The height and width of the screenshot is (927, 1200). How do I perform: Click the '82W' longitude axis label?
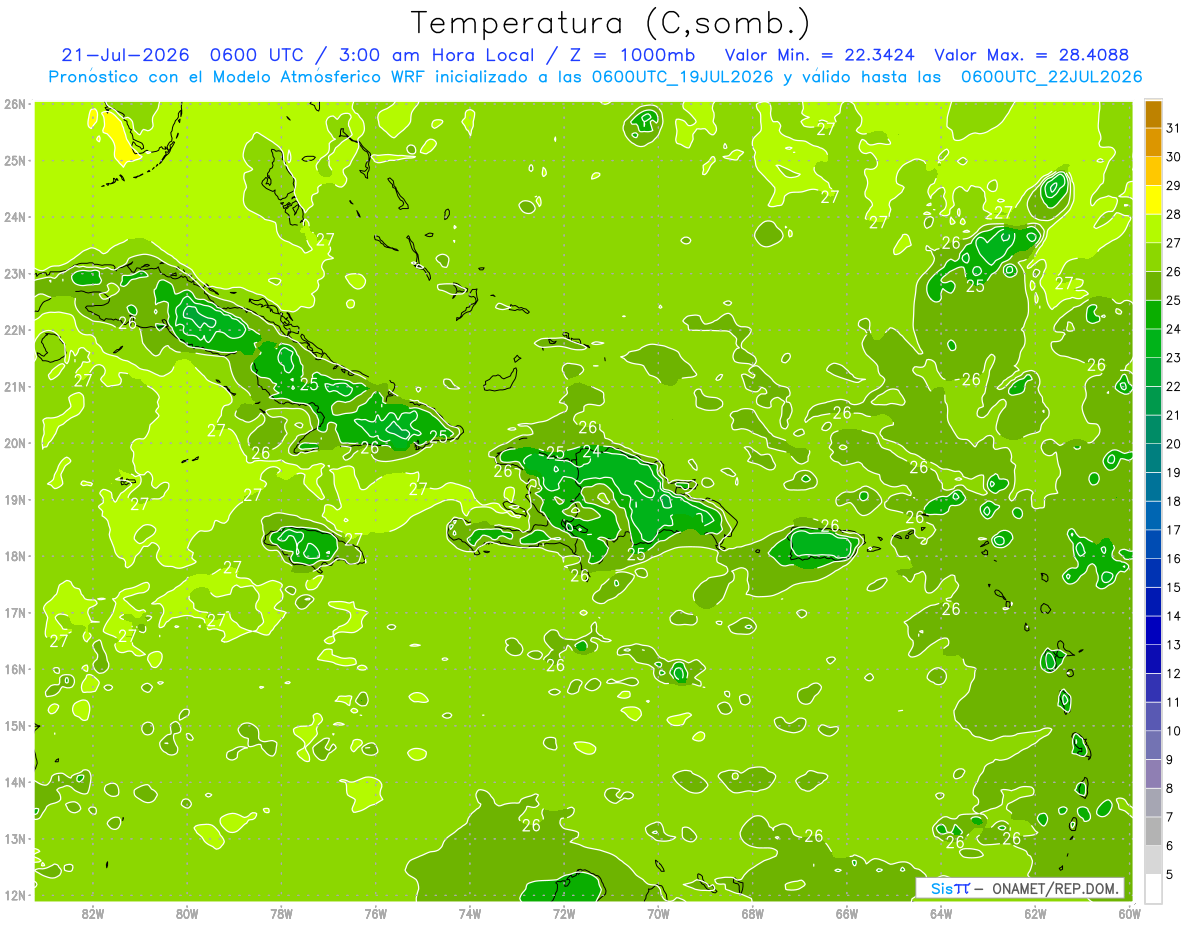93,913
